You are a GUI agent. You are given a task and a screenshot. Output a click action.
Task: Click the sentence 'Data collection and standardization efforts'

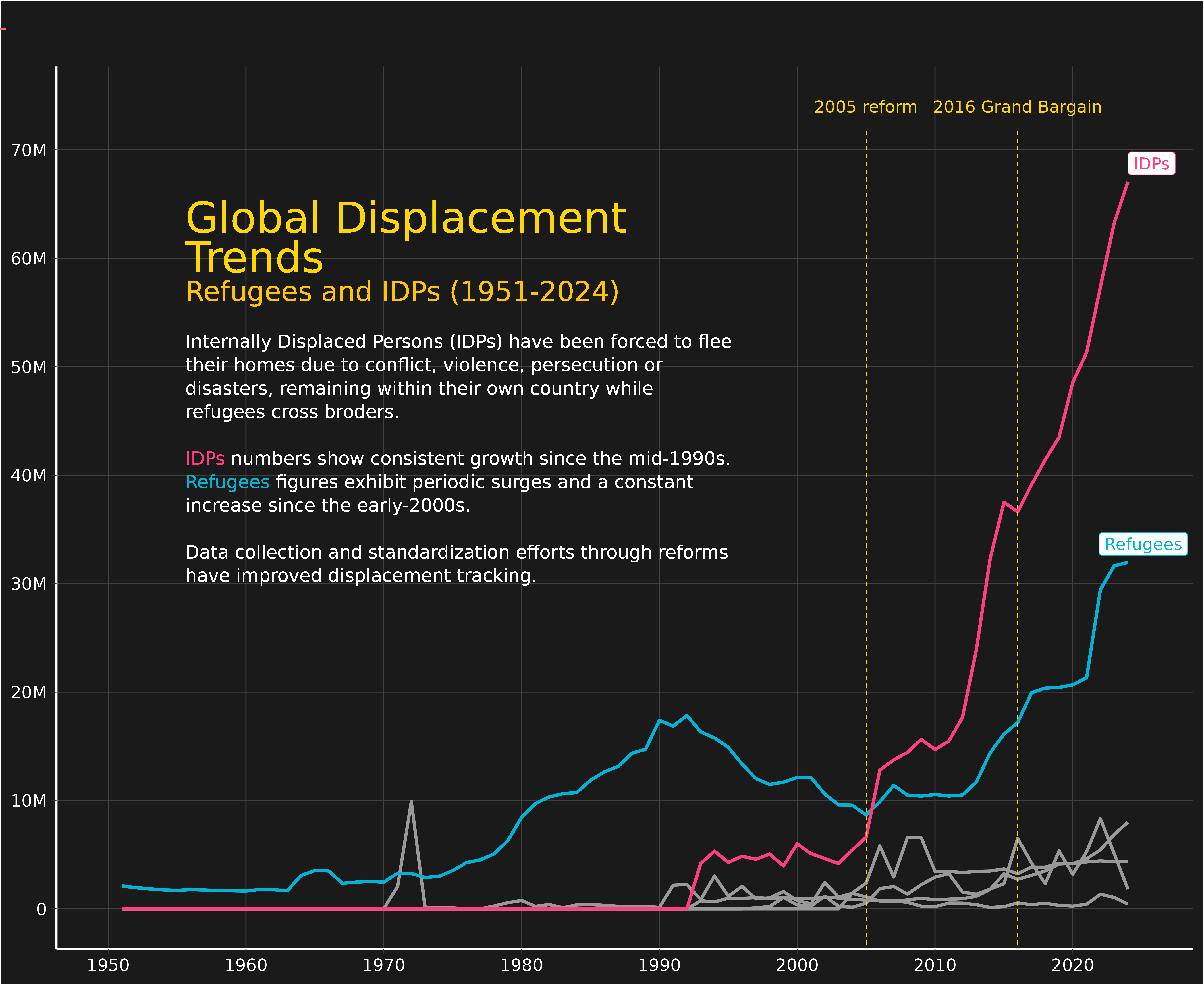[457, 564]
